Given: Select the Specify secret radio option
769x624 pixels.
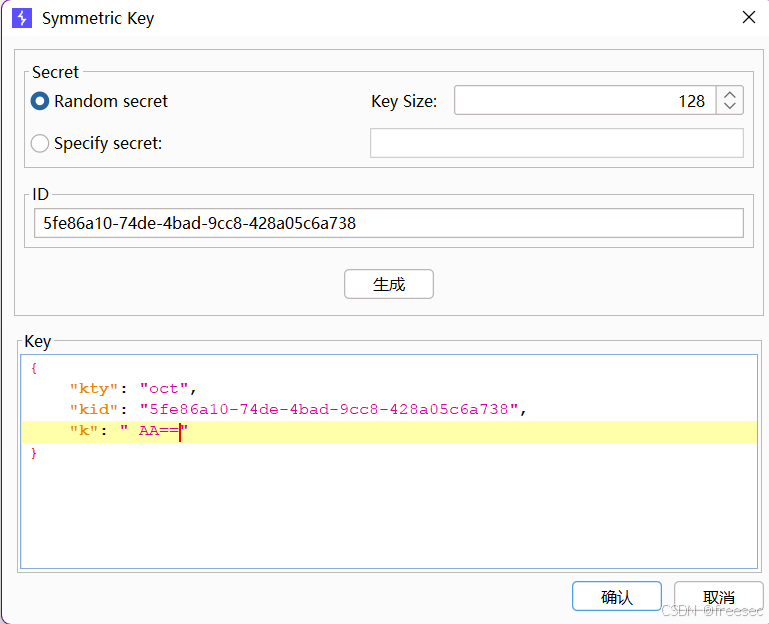Looking at the screenshot, I should point(40,143).
